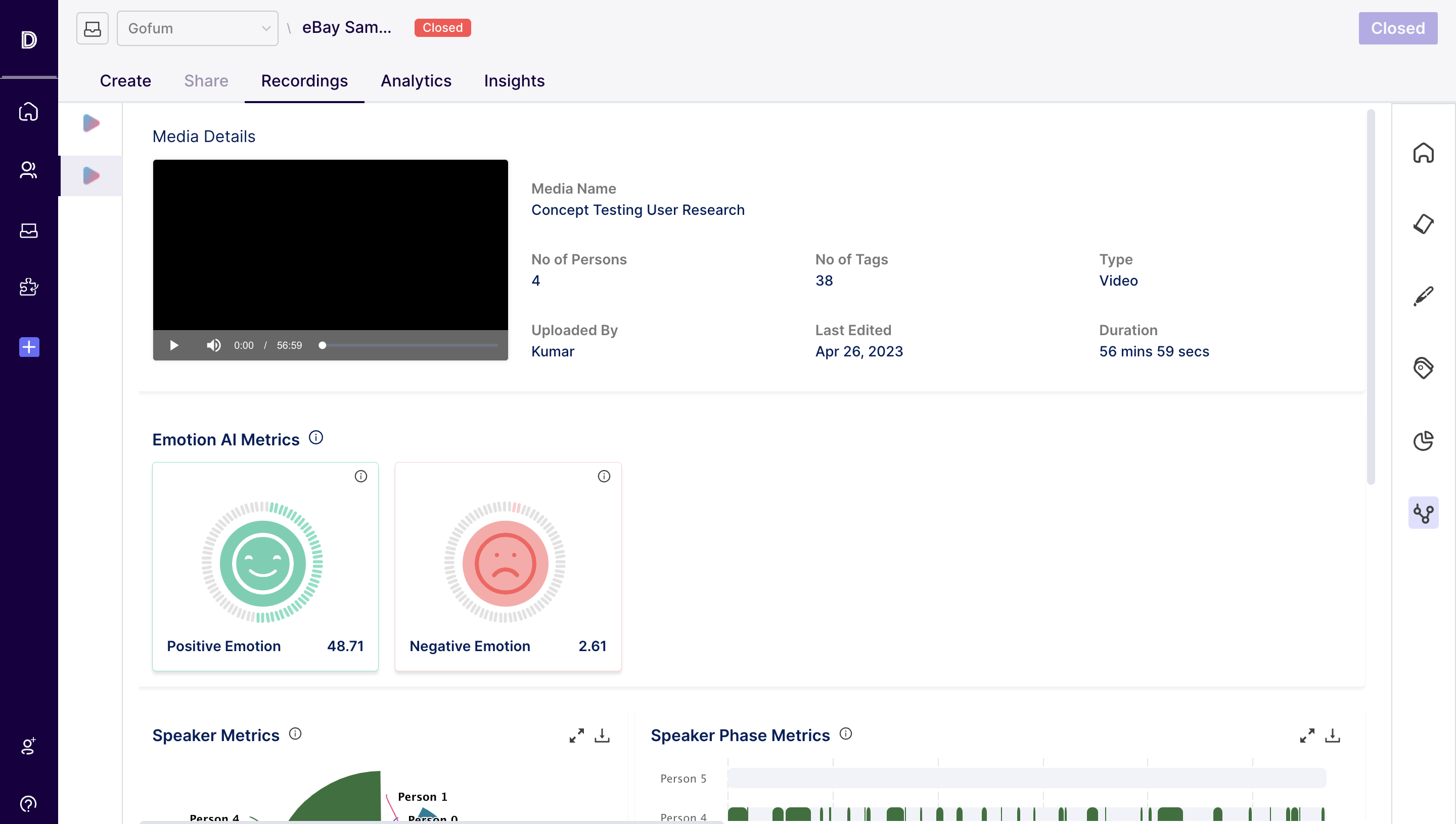
Task: Click the Positive Emotion gauge
Action: [262, 562]
